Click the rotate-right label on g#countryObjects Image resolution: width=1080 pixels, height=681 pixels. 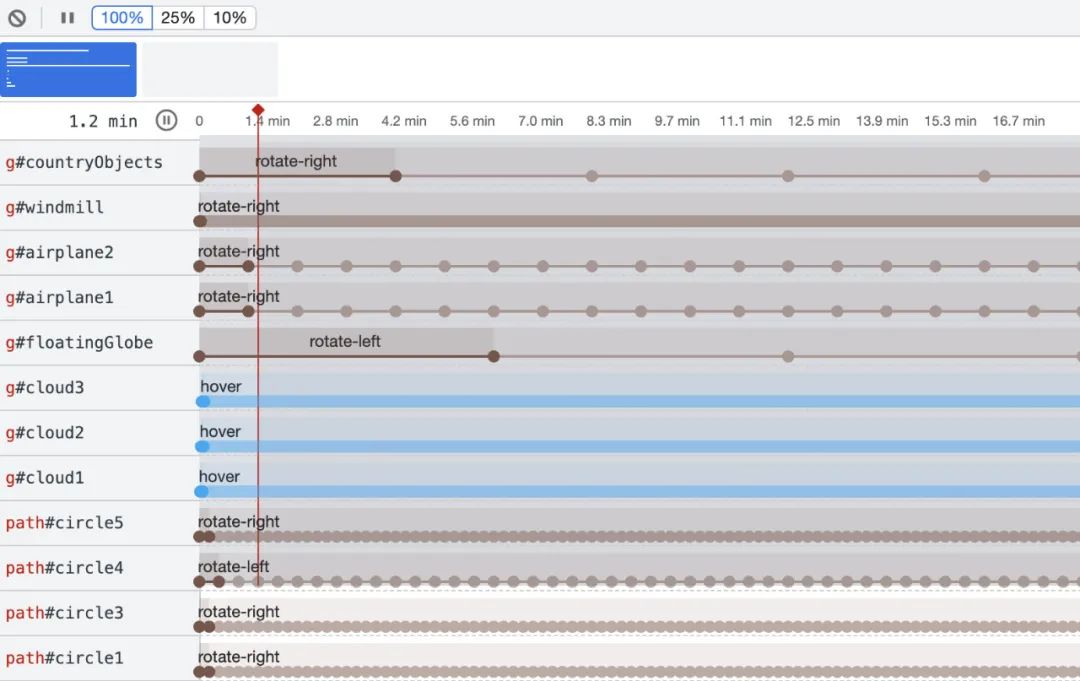296,161
